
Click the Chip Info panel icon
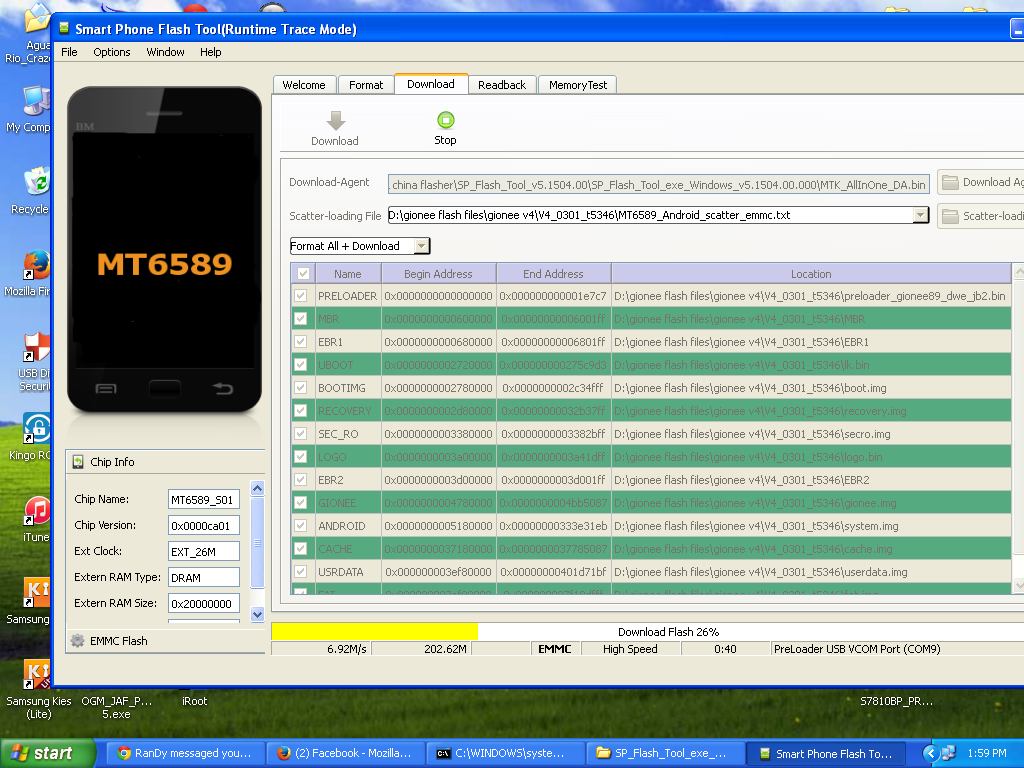(x=79, y=462)
